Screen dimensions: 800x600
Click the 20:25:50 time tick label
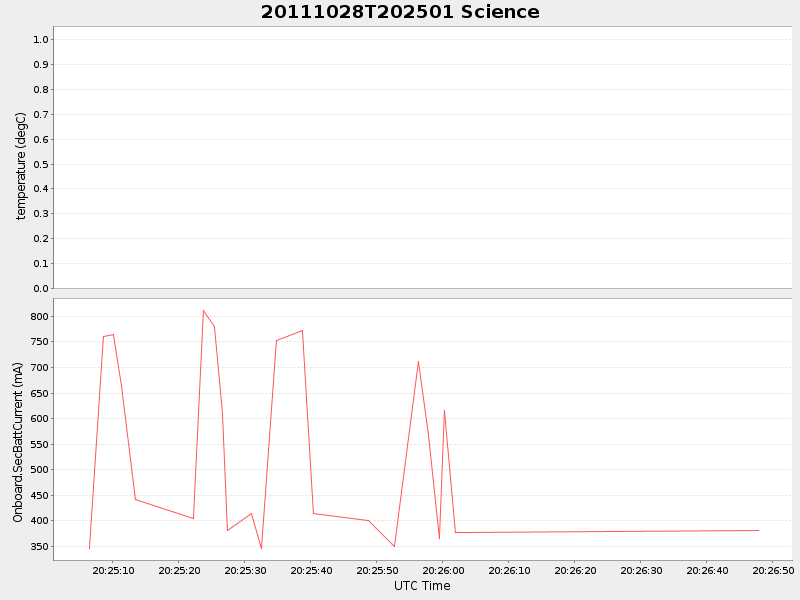click(377, 570)
